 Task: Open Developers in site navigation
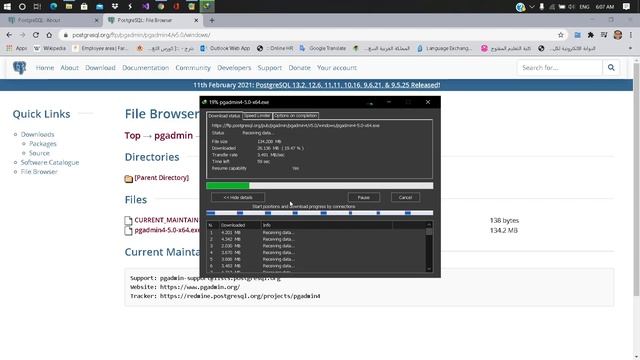(x=234, y=68)
